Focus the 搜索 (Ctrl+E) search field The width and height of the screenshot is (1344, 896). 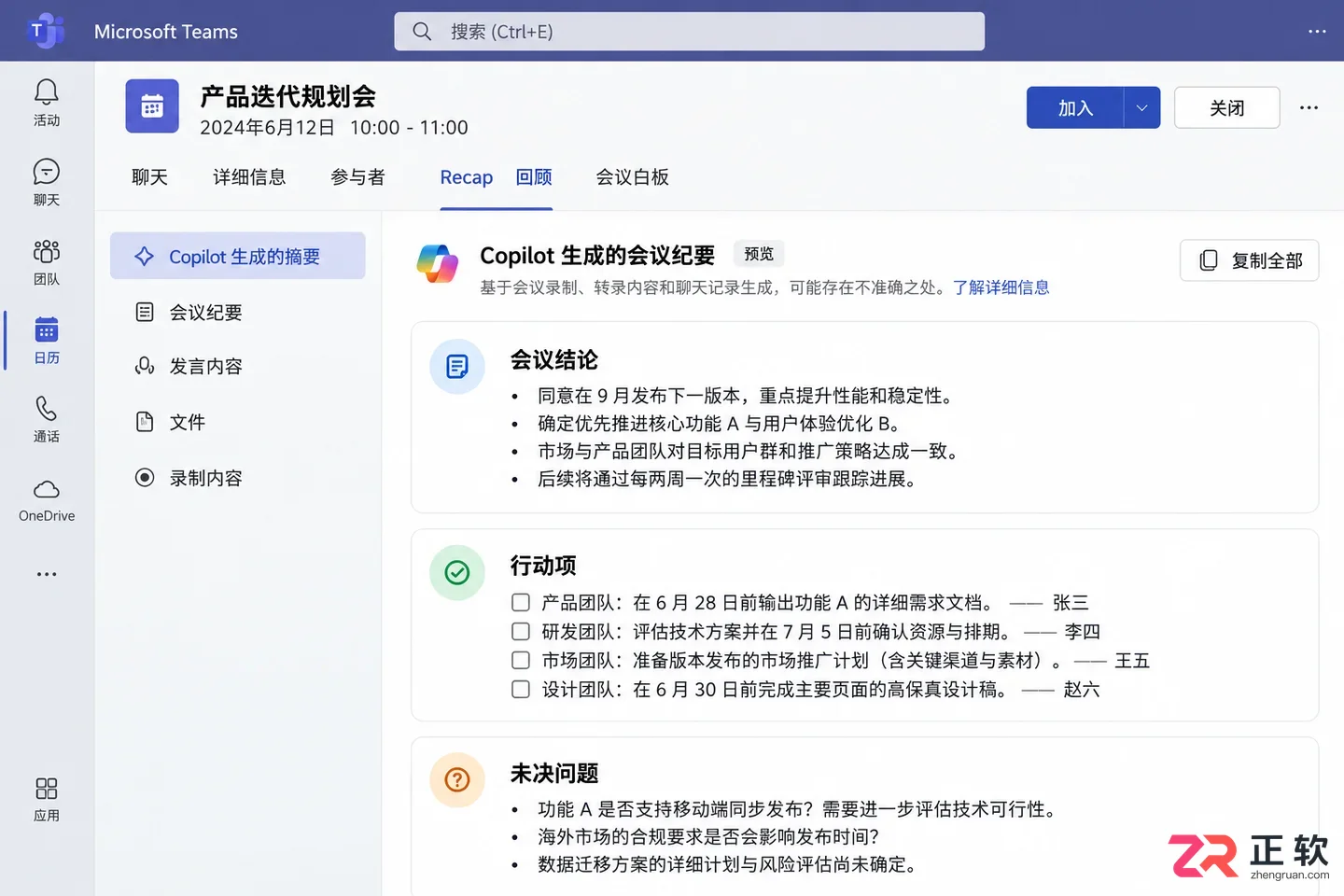coord(689,32)
